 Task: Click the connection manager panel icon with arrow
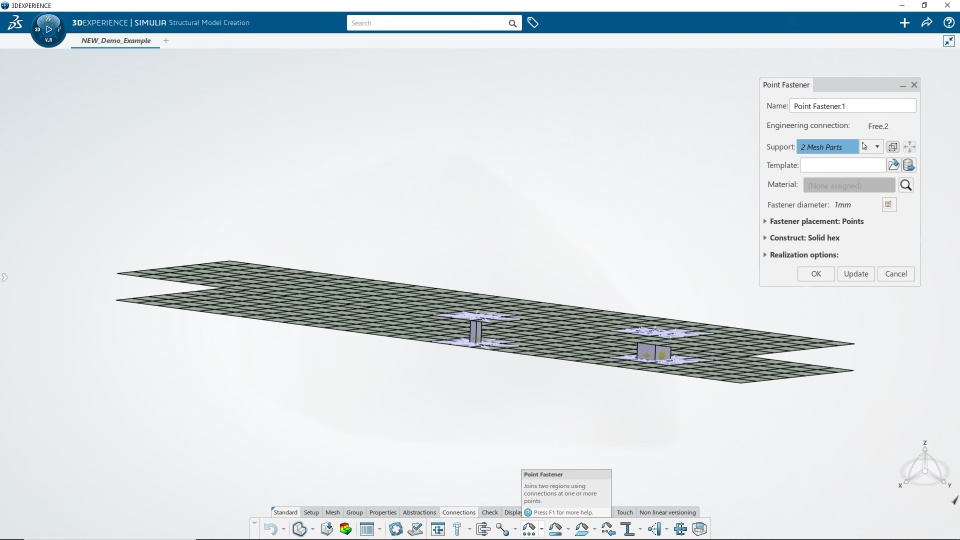point(438,529)
